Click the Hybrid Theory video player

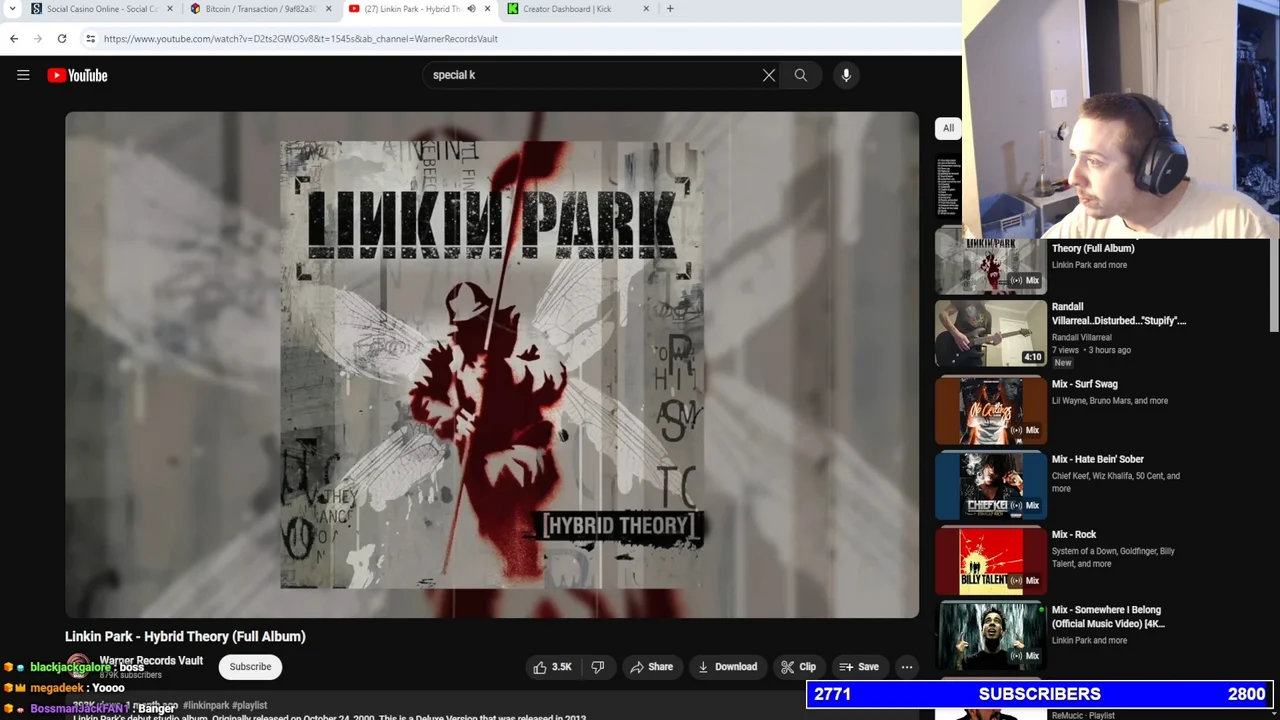[x=492, y=365]
